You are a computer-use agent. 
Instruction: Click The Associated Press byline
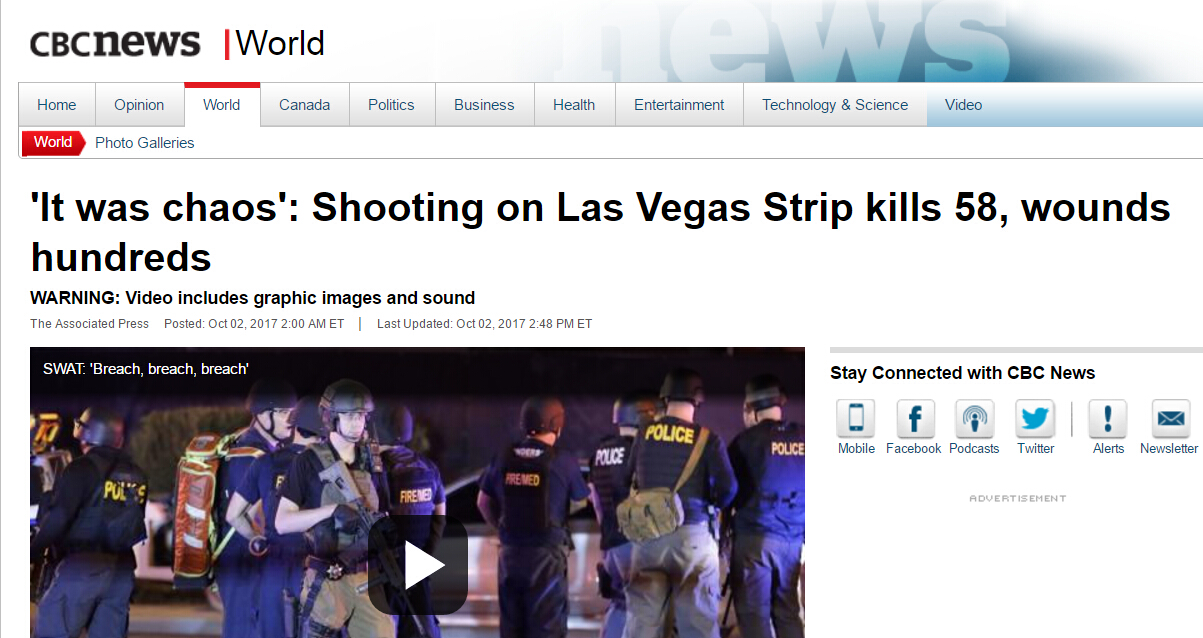click(90, 324)
